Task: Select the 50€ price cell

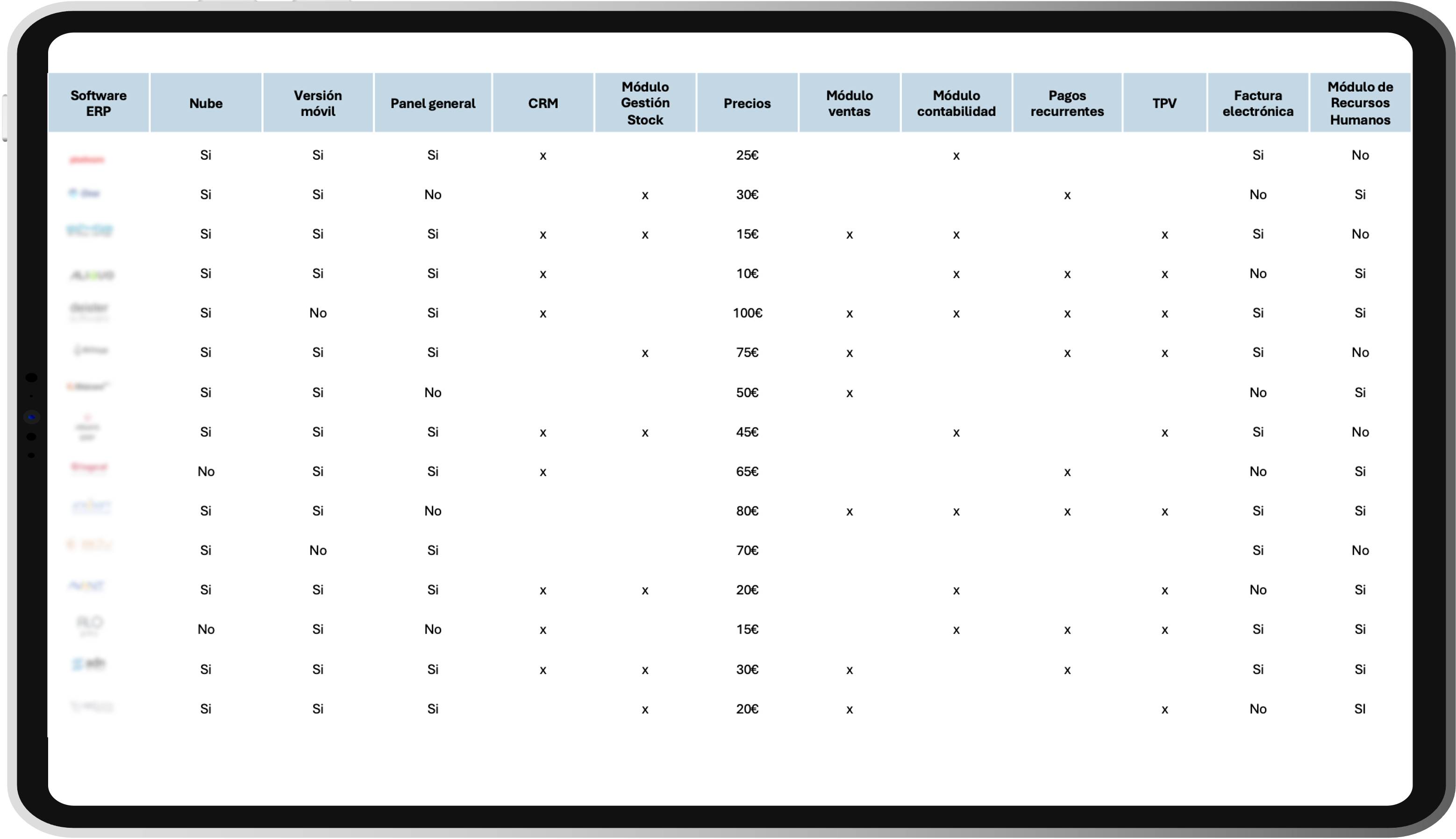Action: pyautogui.click(x=747, y=392)
